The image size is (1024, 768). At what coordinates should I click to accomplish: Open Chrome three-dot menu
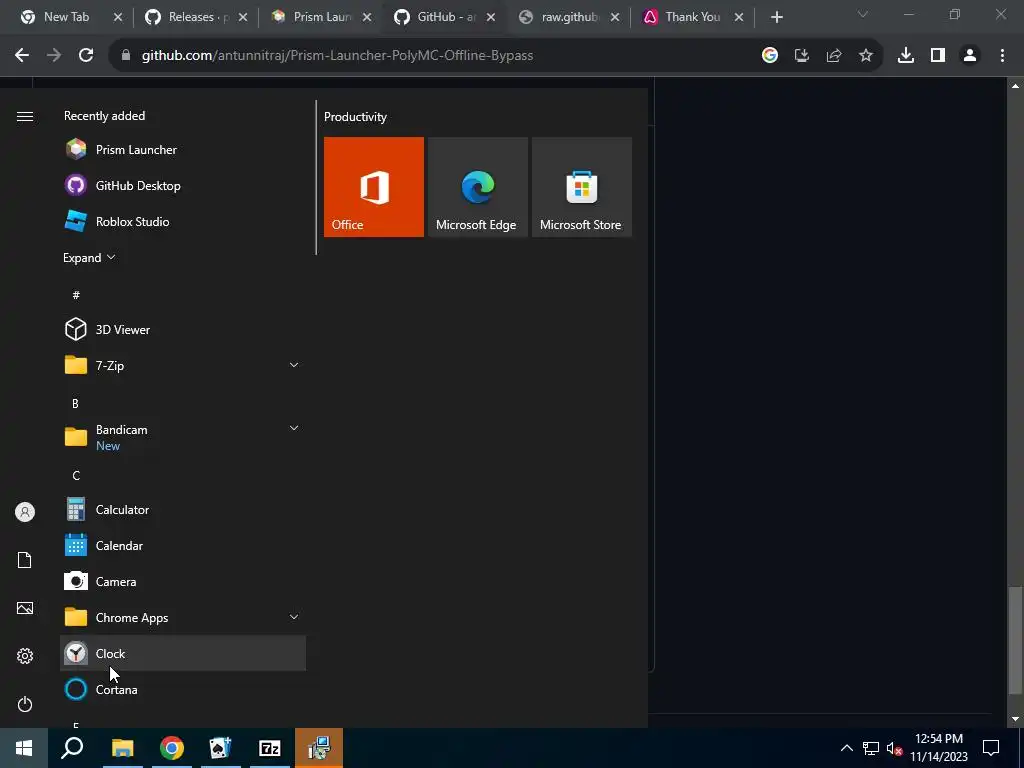pyautogui.click(x=1002, y=56)
